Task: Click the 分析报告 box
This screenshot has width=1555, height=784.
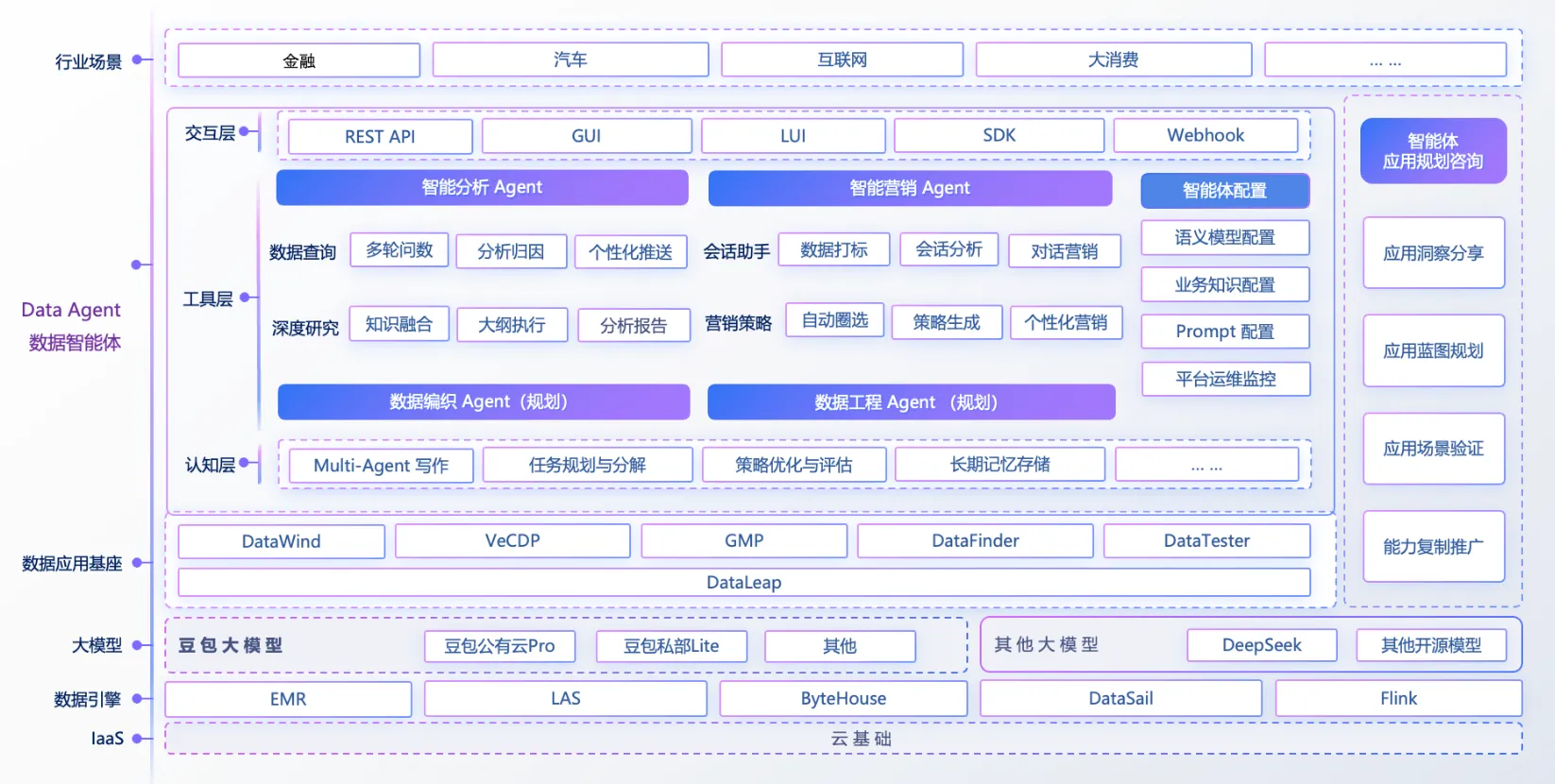Action: 634,326
